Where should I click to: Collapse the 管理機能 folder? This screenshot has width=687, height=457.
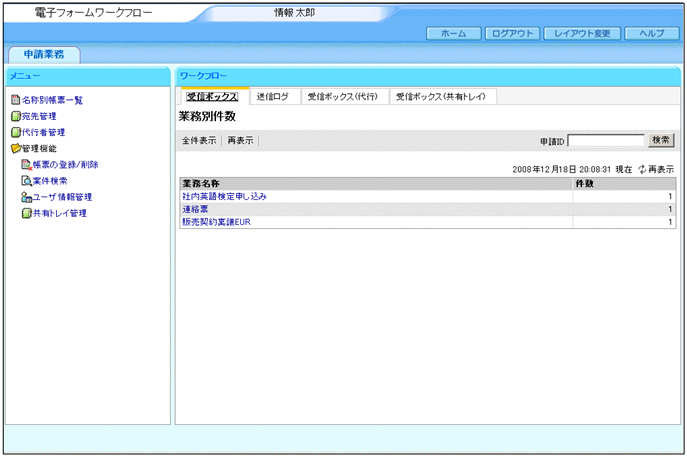[x=15, y=148]
